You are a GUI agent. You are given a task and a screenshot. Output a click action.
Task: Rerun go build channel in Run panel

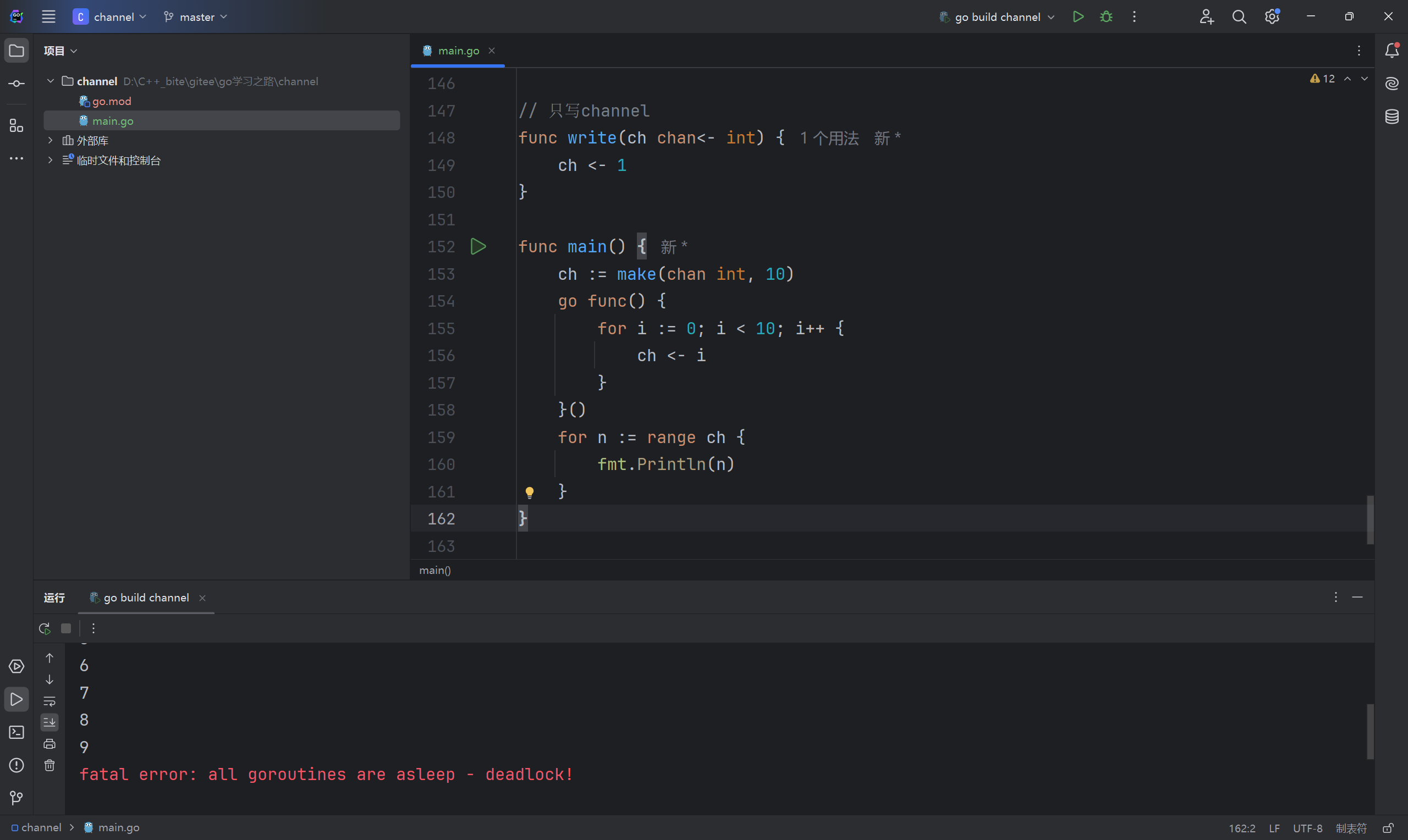[45, 628]
